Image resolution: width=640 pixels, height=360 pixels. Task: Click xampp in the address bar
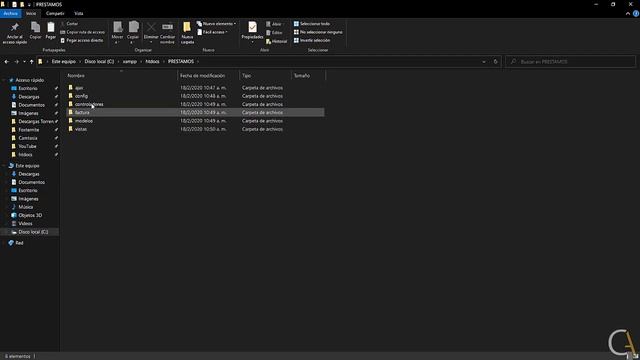pos(130,62)
